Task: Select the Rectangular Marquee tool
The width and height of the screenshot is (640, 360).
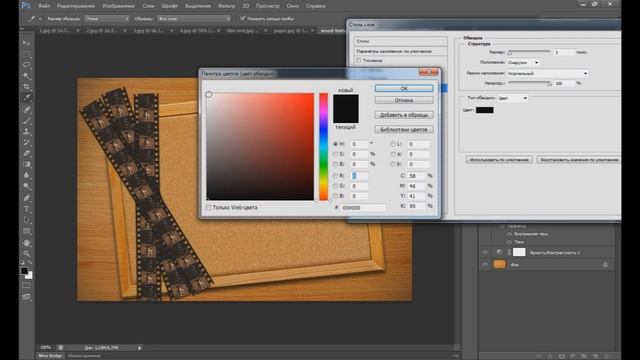Action: [x=27, y=54]
